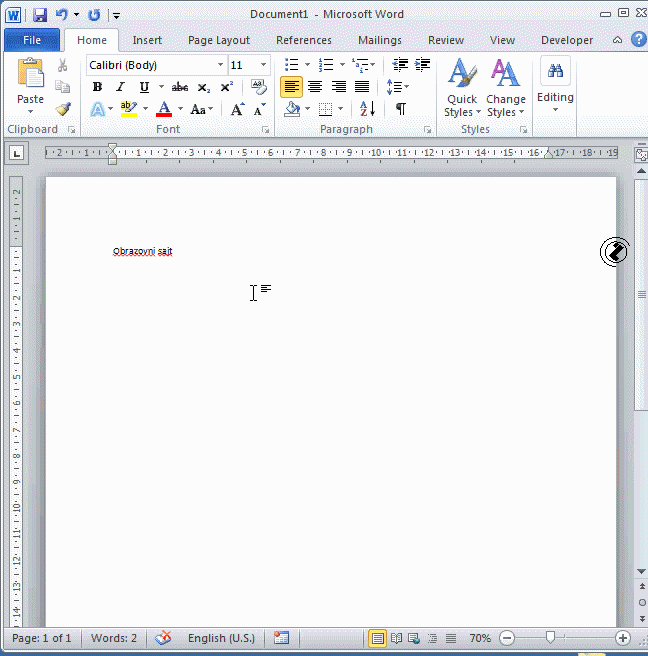Screen dimensions: 648x656
Task: Enable Center text alignment
Action: (x=315, y=87)
